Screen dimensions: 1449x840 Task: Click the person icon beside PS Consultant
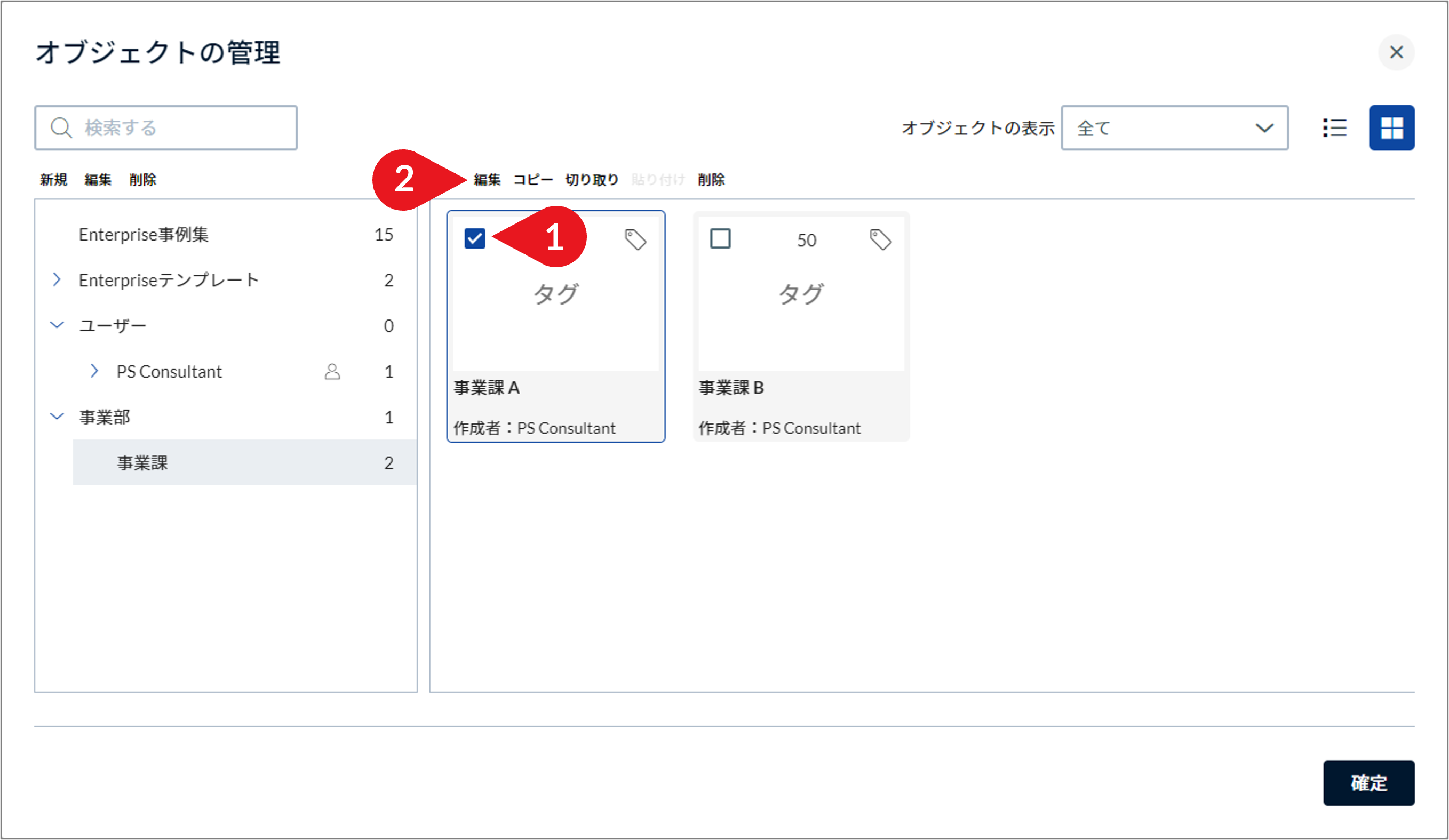click(x=333, y=371)
